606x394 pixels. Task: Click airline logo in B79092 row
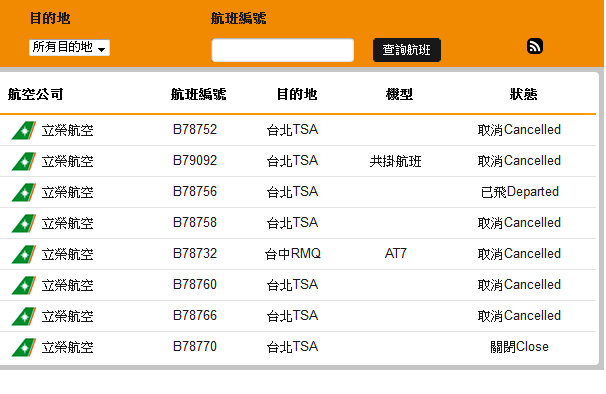[x=24, y=161]
